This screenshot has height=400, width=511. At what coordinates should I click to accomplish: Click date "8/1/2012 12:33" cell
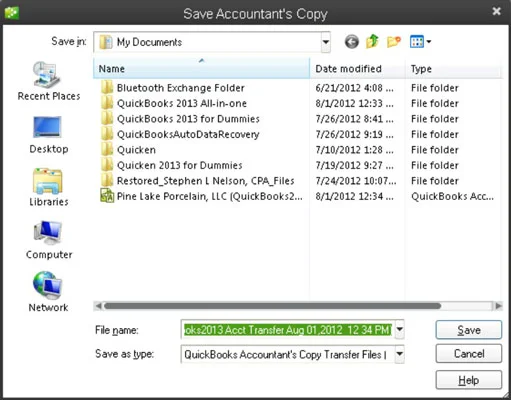pyautogui.click(x=355, y=103)
